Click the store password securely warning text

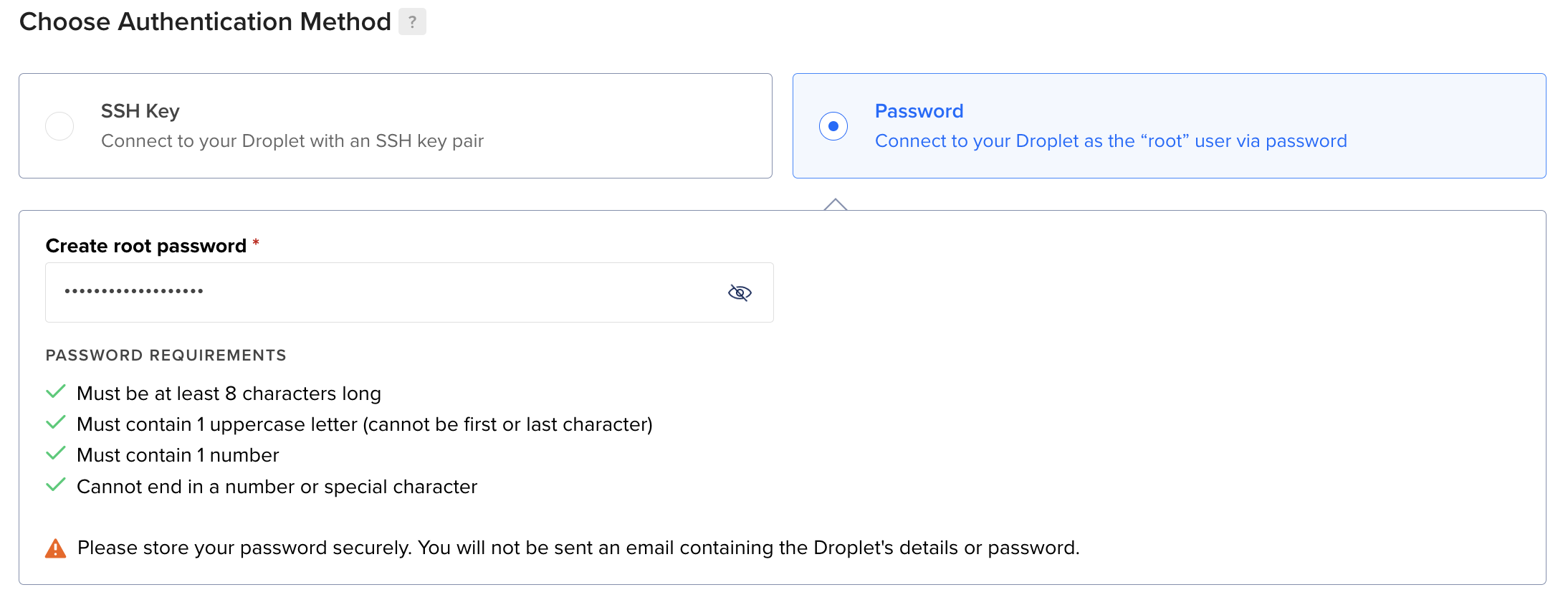click(578, 548)
